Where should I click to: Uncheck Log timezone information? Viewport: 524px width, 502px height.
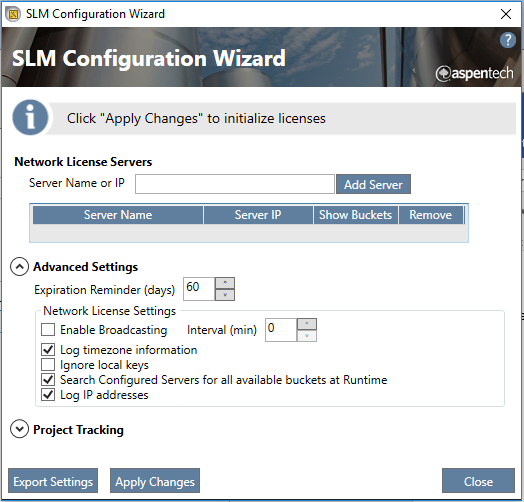tap(48, 350)
